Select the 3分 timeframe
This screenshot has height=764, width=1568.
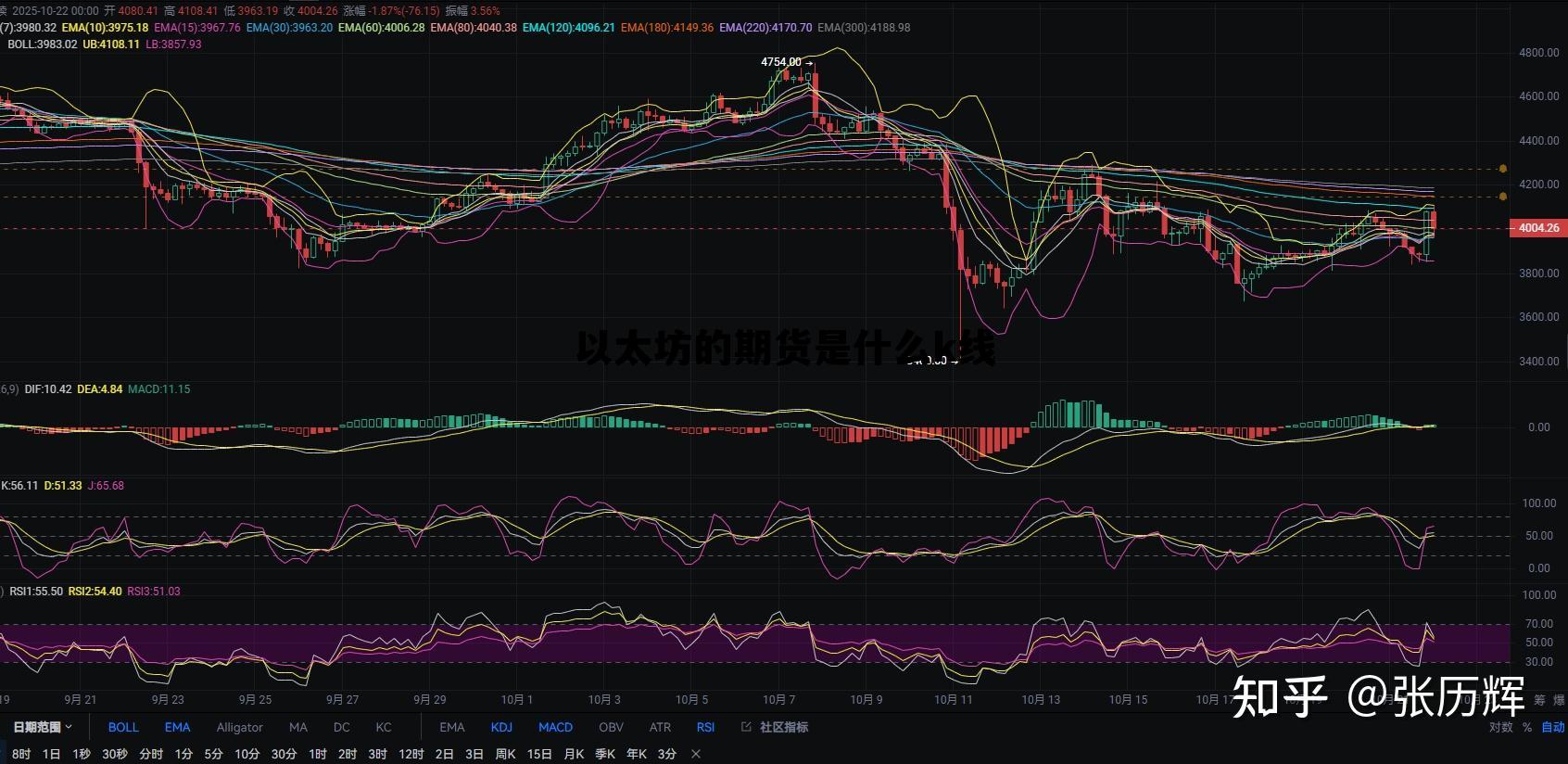667,755
